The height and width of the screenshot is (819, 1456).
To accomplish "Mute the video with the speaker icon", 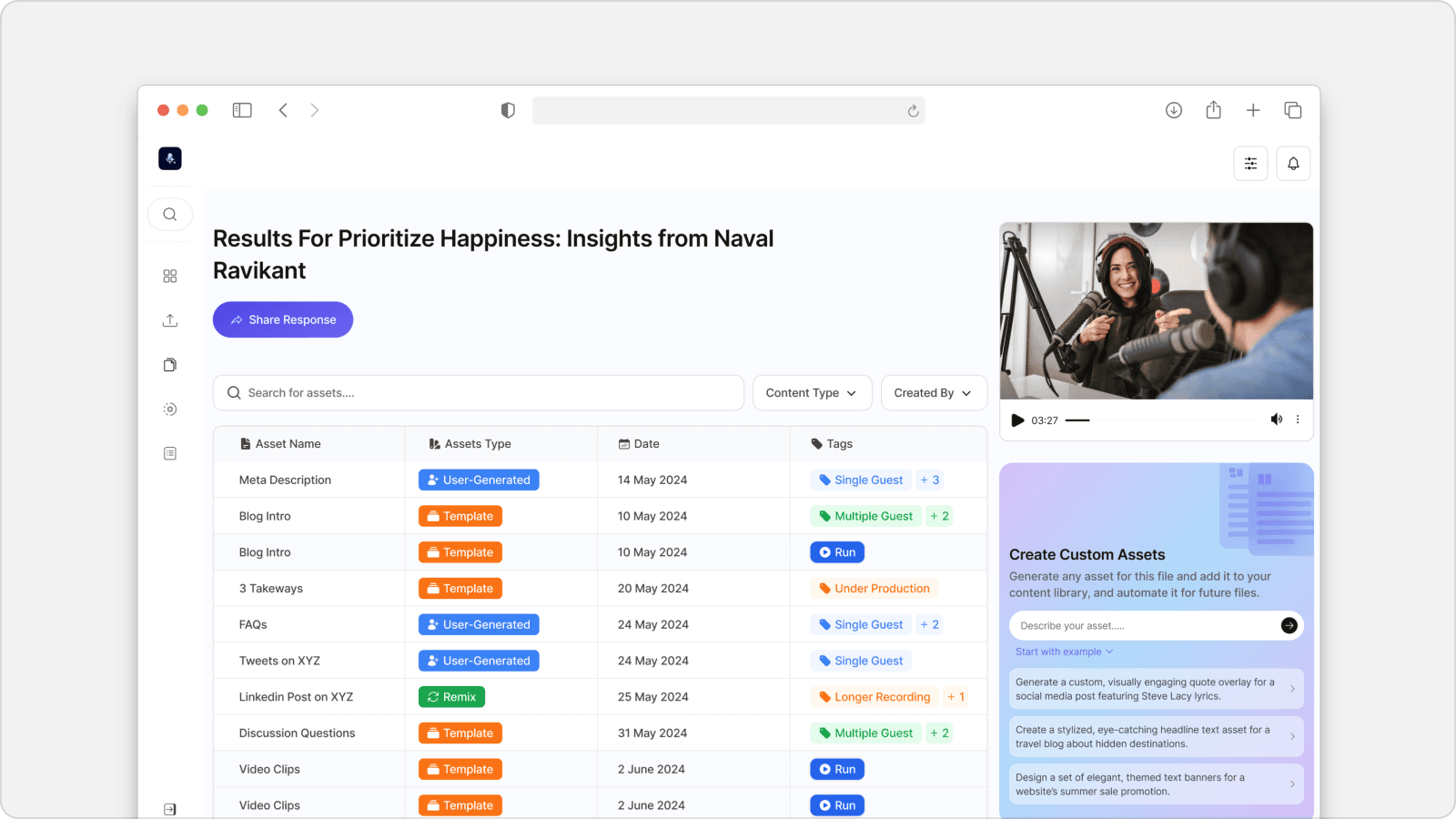I will coord(1277,420).
